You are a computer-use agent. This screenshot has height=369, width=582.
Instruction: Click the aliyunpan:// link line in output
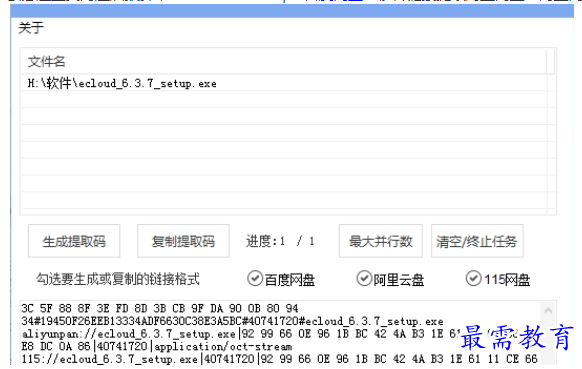point(241,334)
